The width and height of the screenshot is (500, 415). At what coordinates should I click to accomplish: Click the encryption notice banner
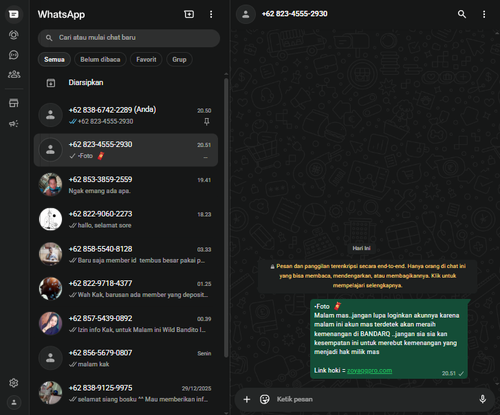pos(367,276)
